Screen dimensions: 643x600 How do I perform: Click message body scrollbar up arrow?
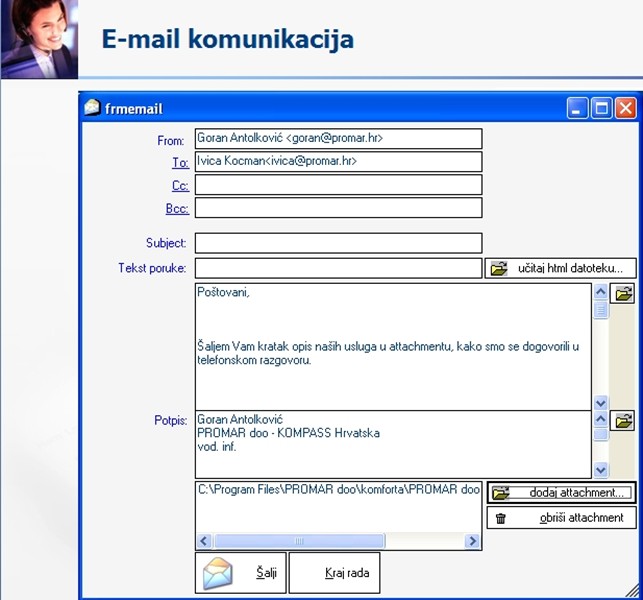601,292
